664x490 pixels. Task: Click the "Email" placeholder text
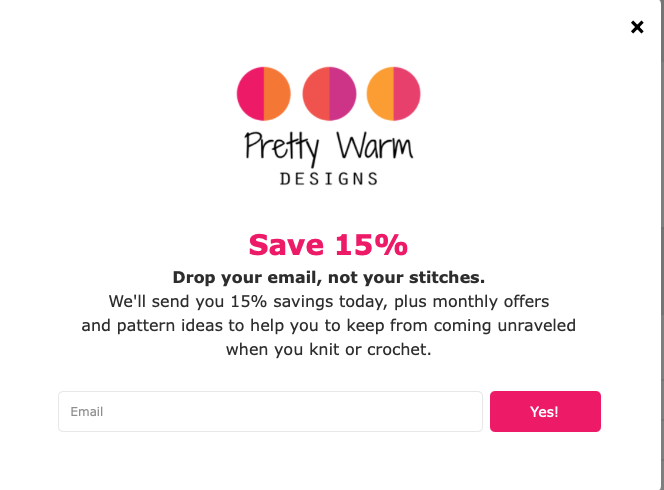pyautogui.click(x=86, y=412)
